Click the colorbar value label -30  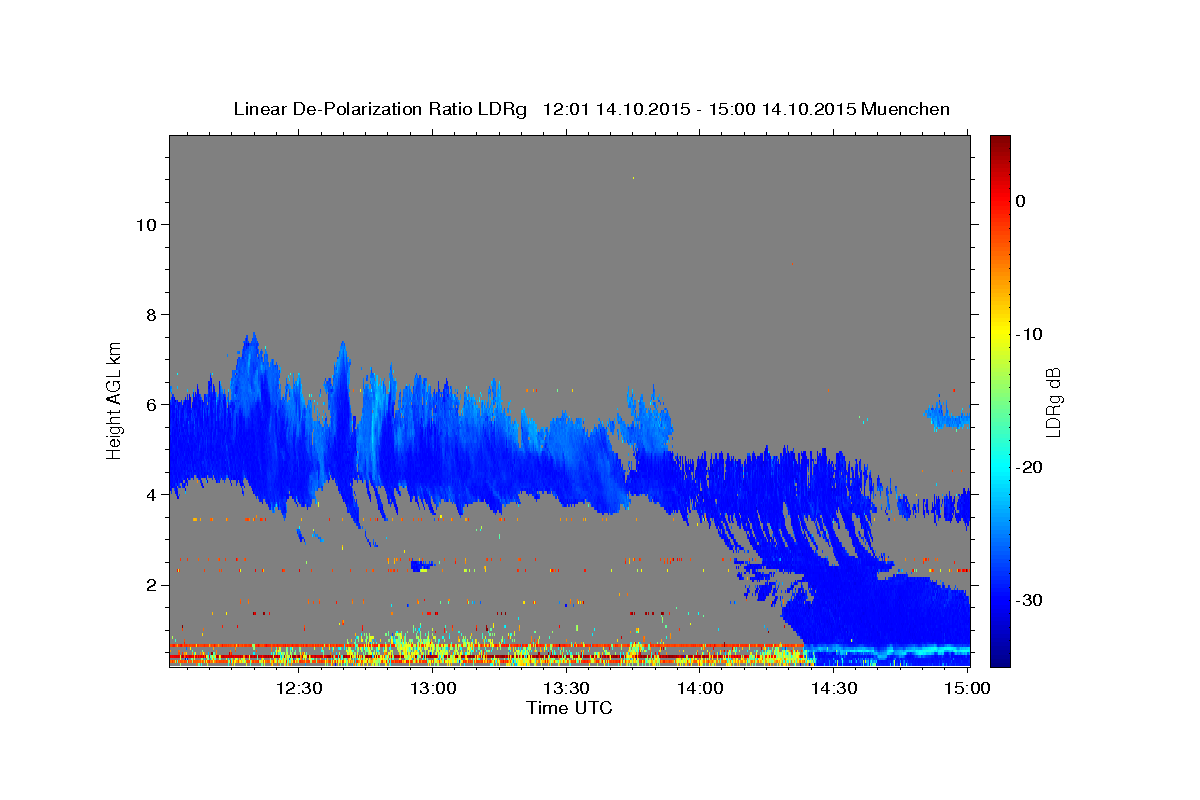[1029, 600]
